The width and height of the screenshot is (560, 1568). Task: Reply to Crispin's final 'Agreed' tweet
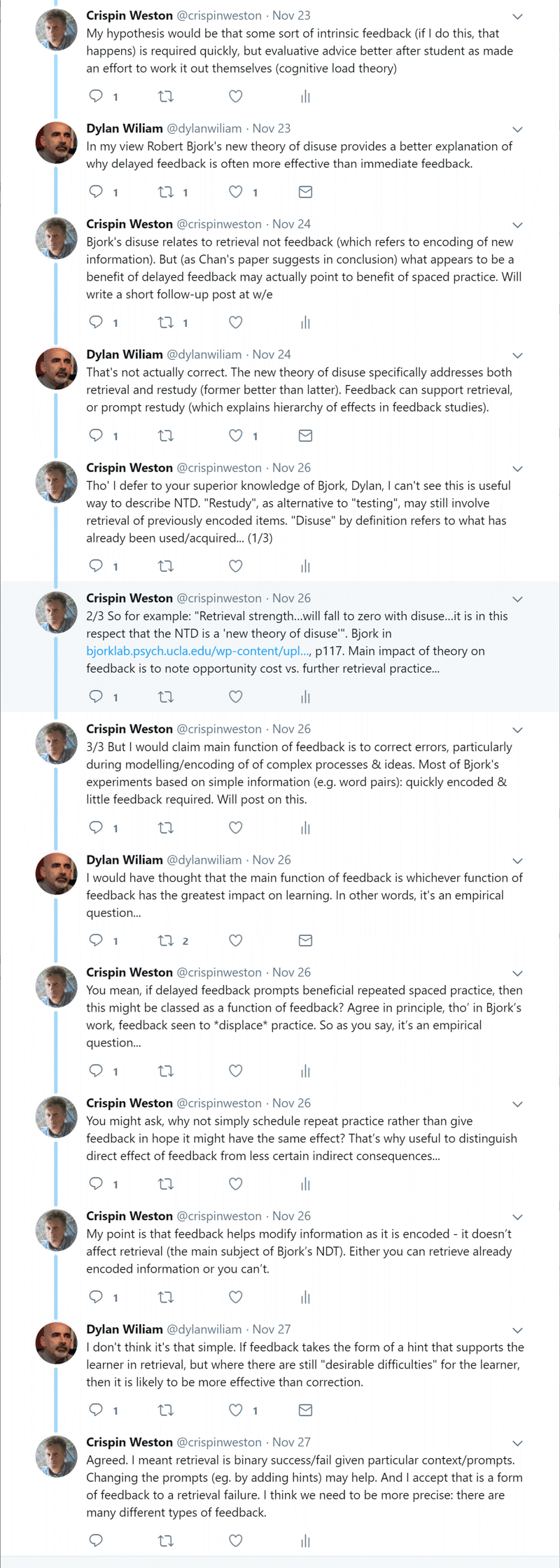96,1540
